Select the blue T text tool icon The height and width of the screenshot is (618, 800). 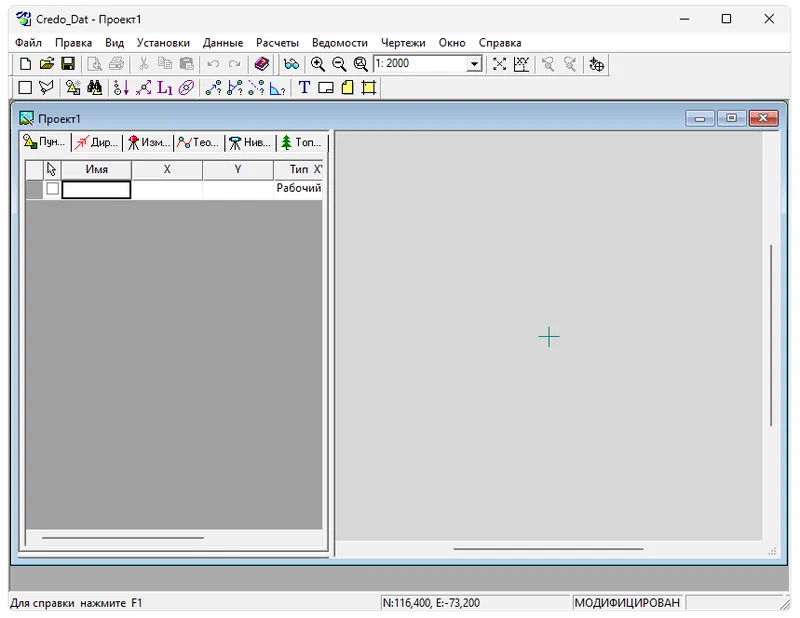point(305,87)
